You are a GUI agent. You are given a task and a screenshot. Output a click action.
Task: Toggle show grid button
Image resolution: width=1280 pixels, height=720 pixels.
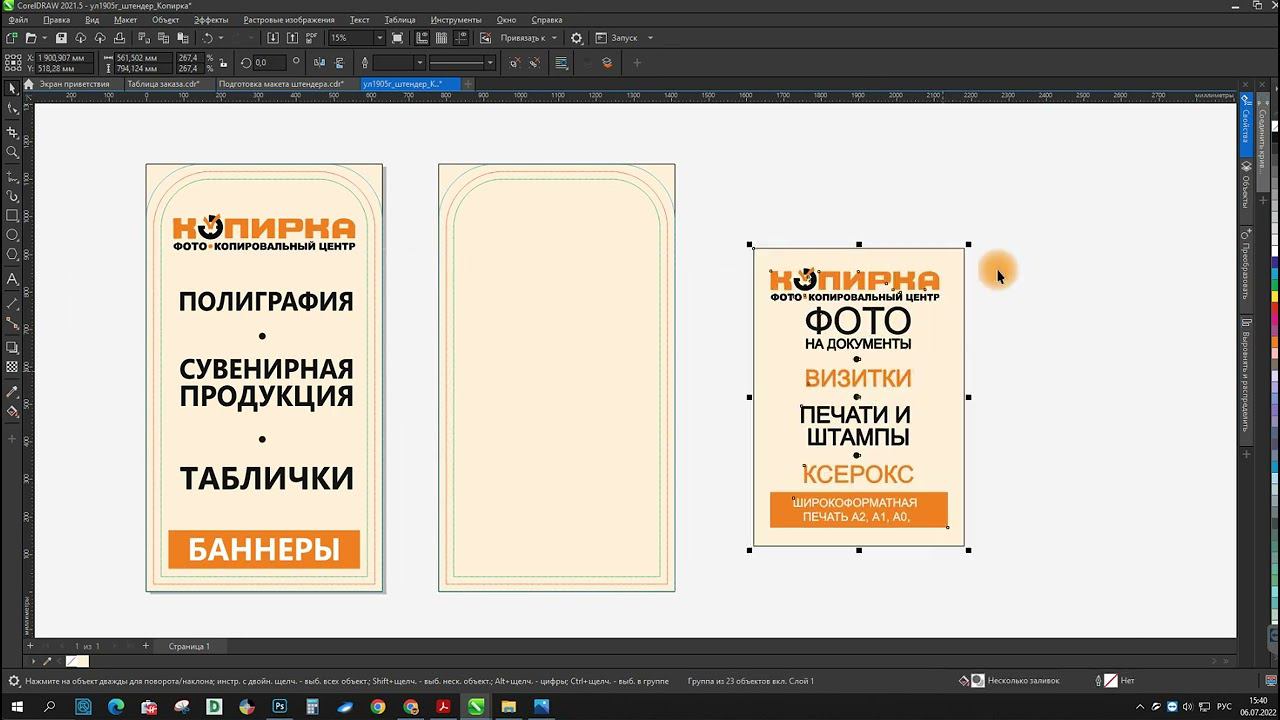(x=441, y=38)
